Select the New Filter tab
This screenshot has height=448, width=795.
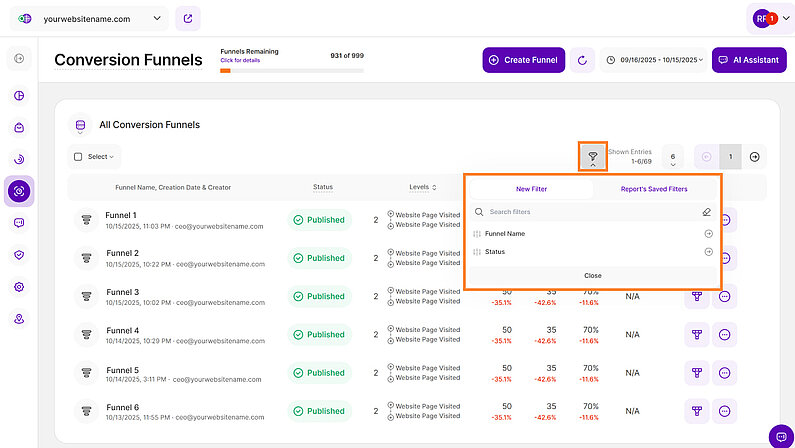click(531, 188)
